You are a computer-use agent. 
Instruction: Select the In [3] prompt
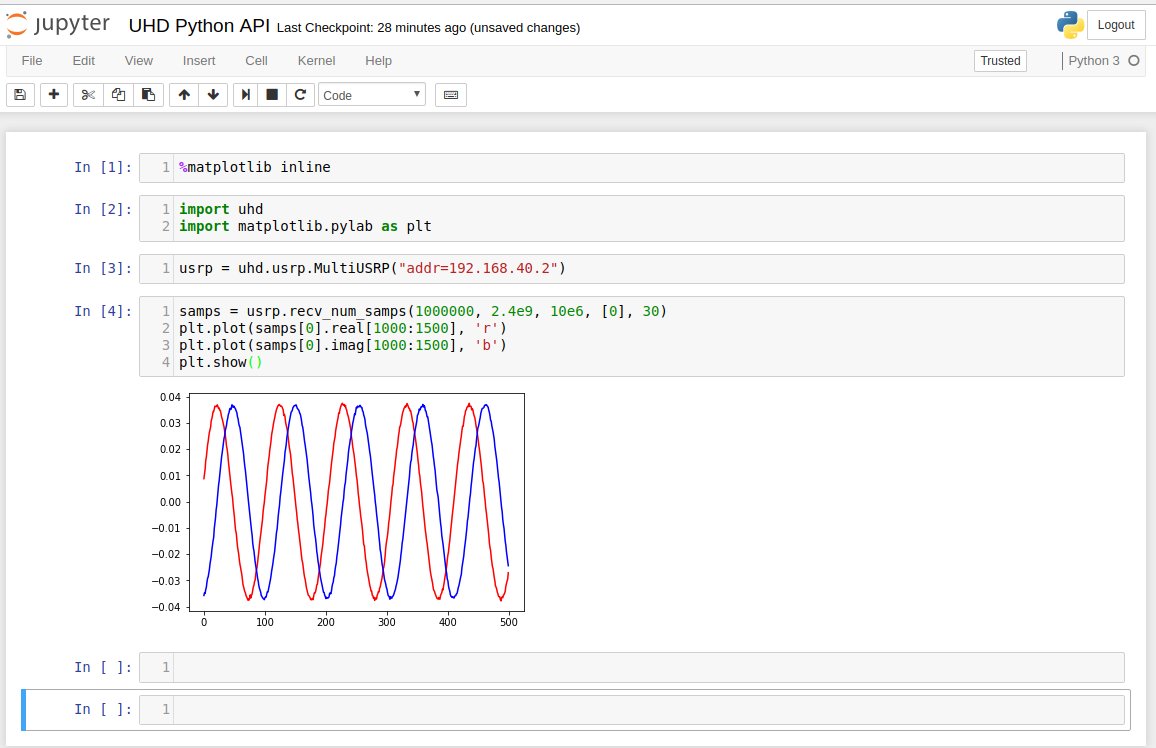tap(103, 268)
